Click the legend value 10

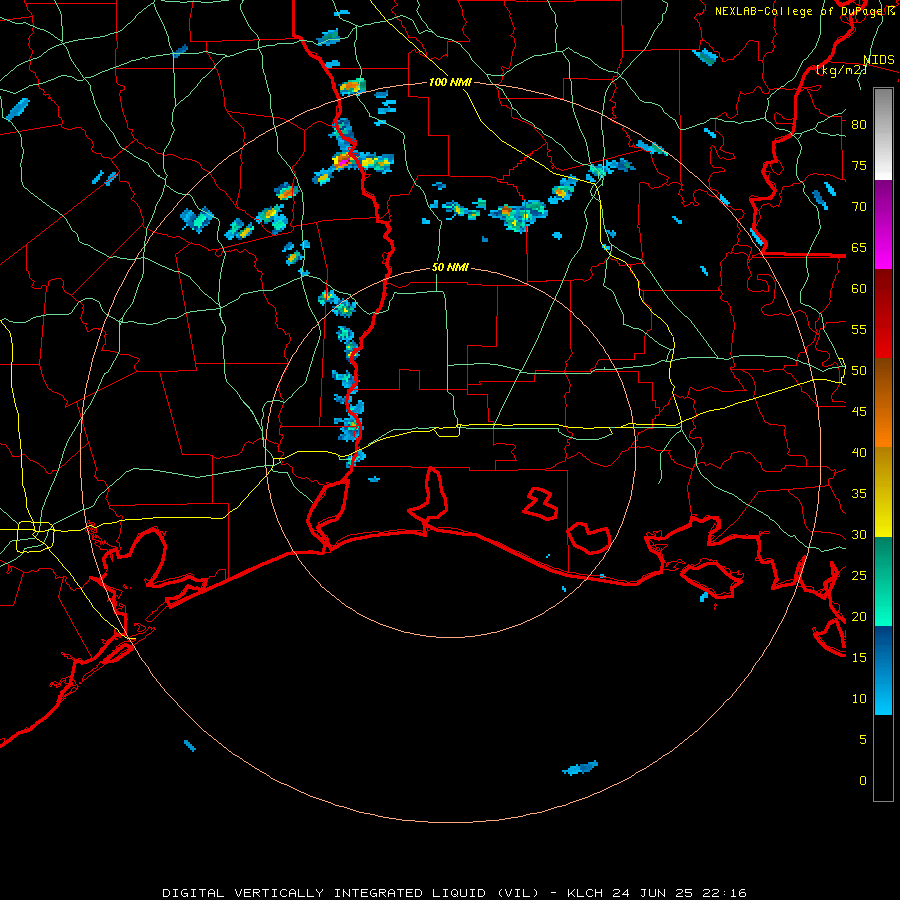(x=859, y=699)
